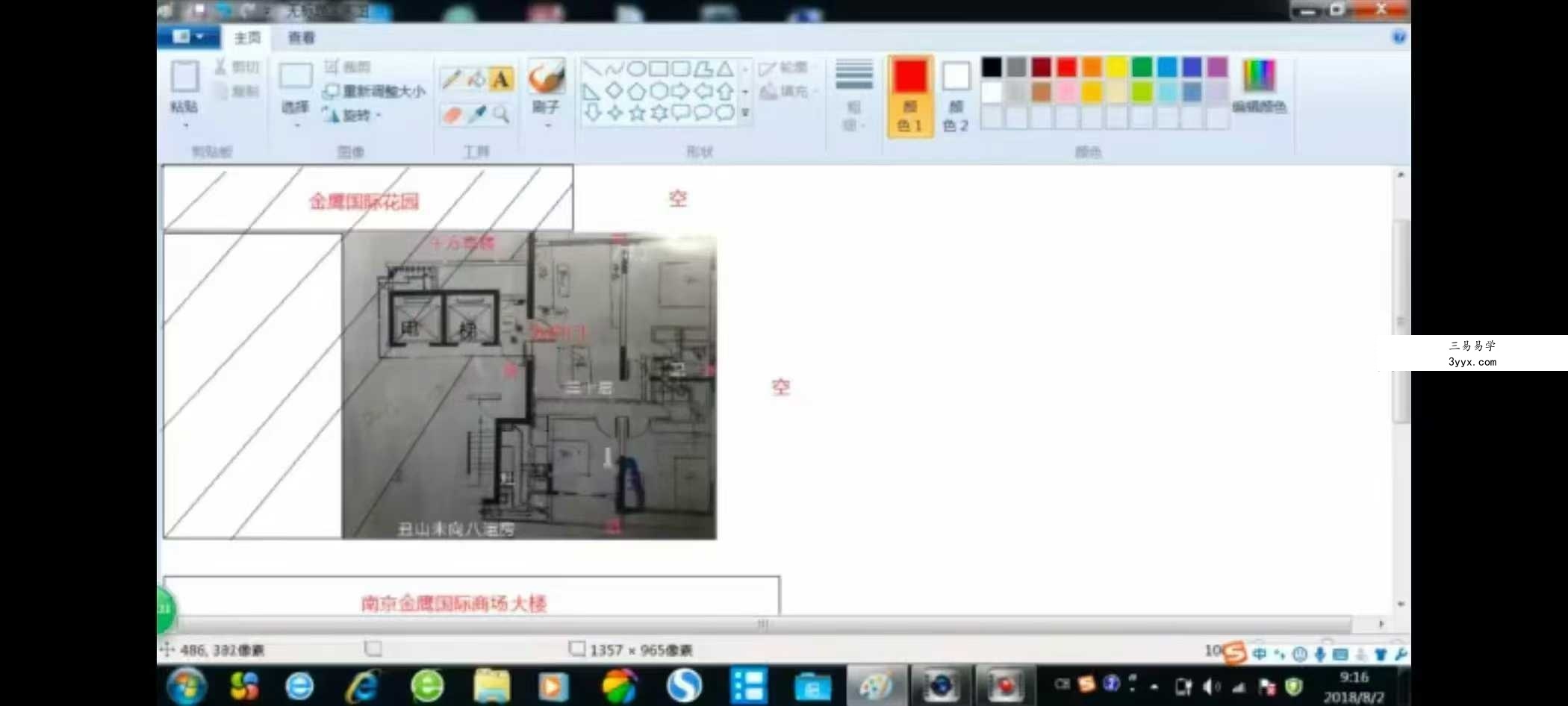
Task: Pick the right arrow shape
Action: tap(681, 91)
